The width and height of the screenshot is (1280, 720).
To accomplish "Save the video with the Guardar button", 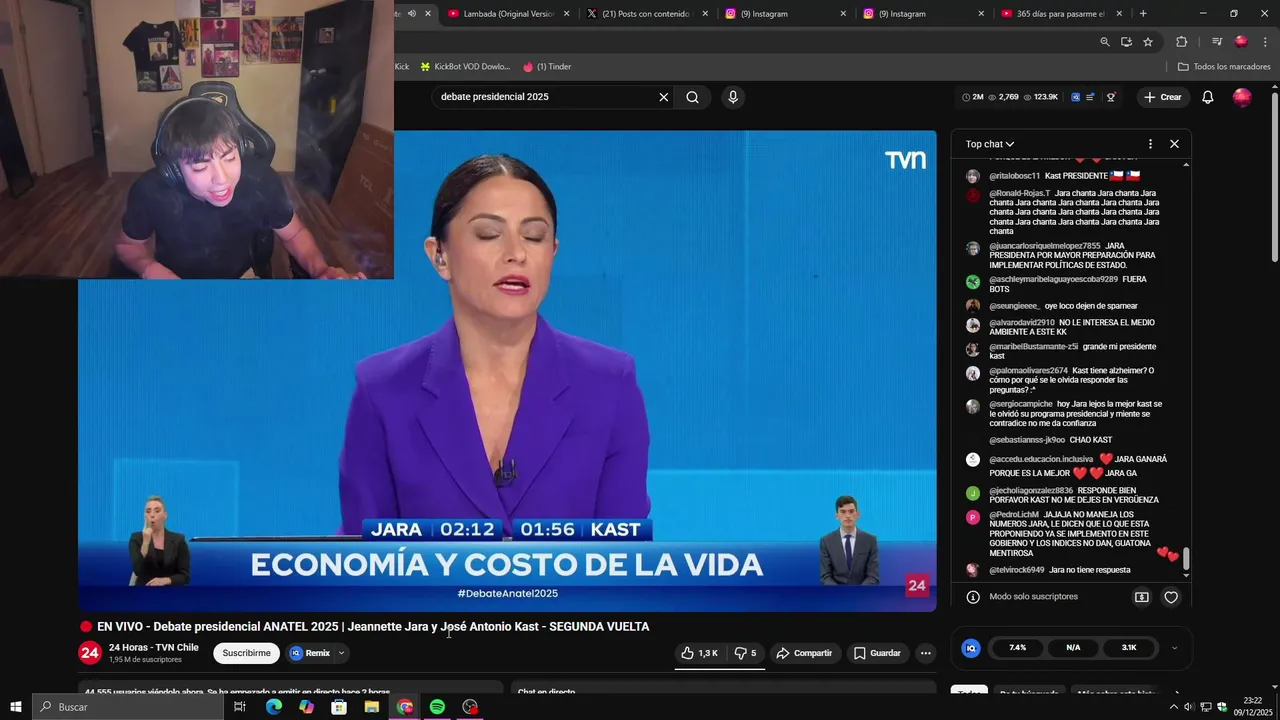I will (x=877, y=653).
